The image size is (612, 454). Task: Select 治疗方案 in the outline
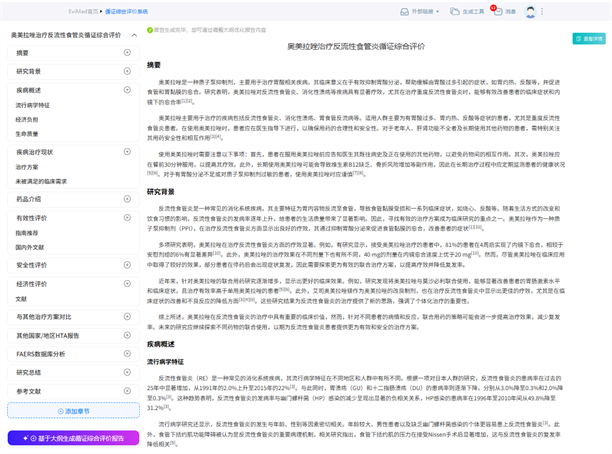tap(28, 167)
